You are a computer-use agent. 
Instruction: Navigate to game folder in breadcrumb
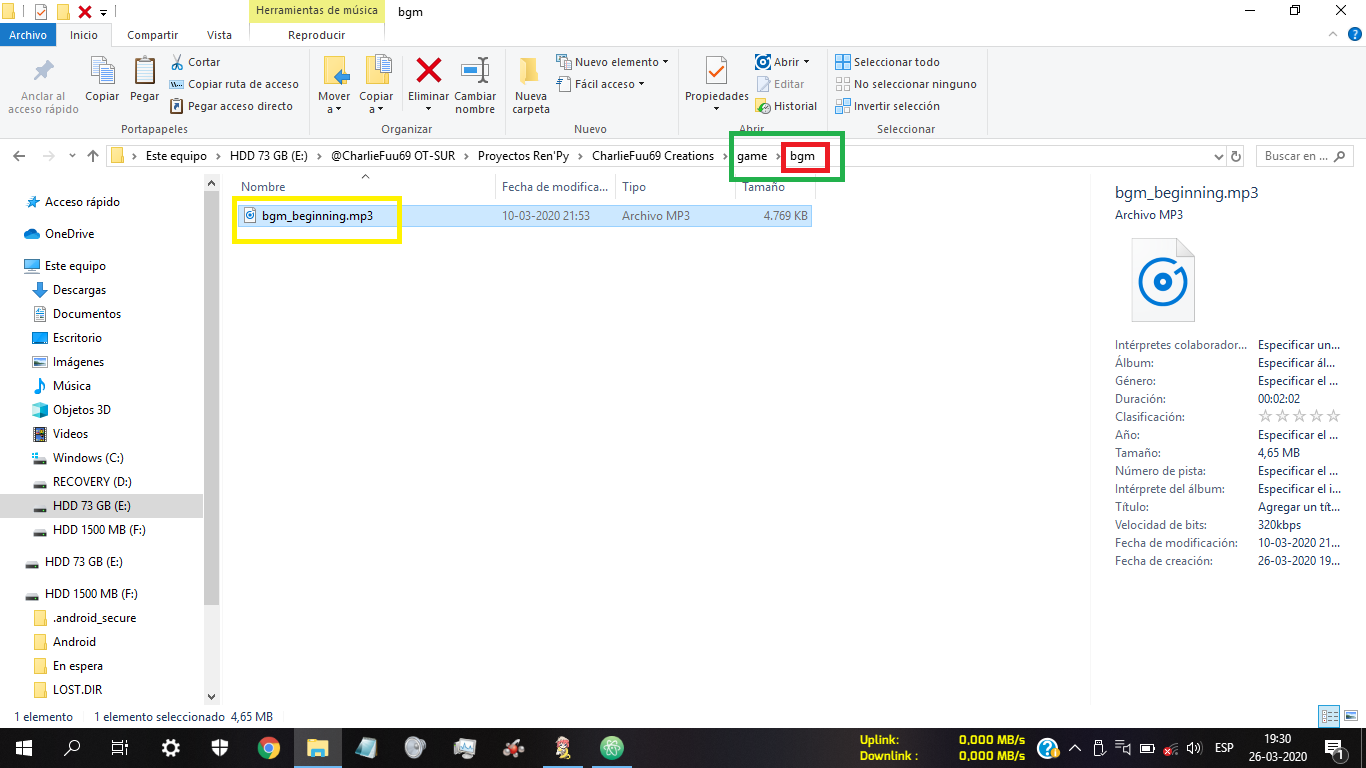click(x=752, y=156)
